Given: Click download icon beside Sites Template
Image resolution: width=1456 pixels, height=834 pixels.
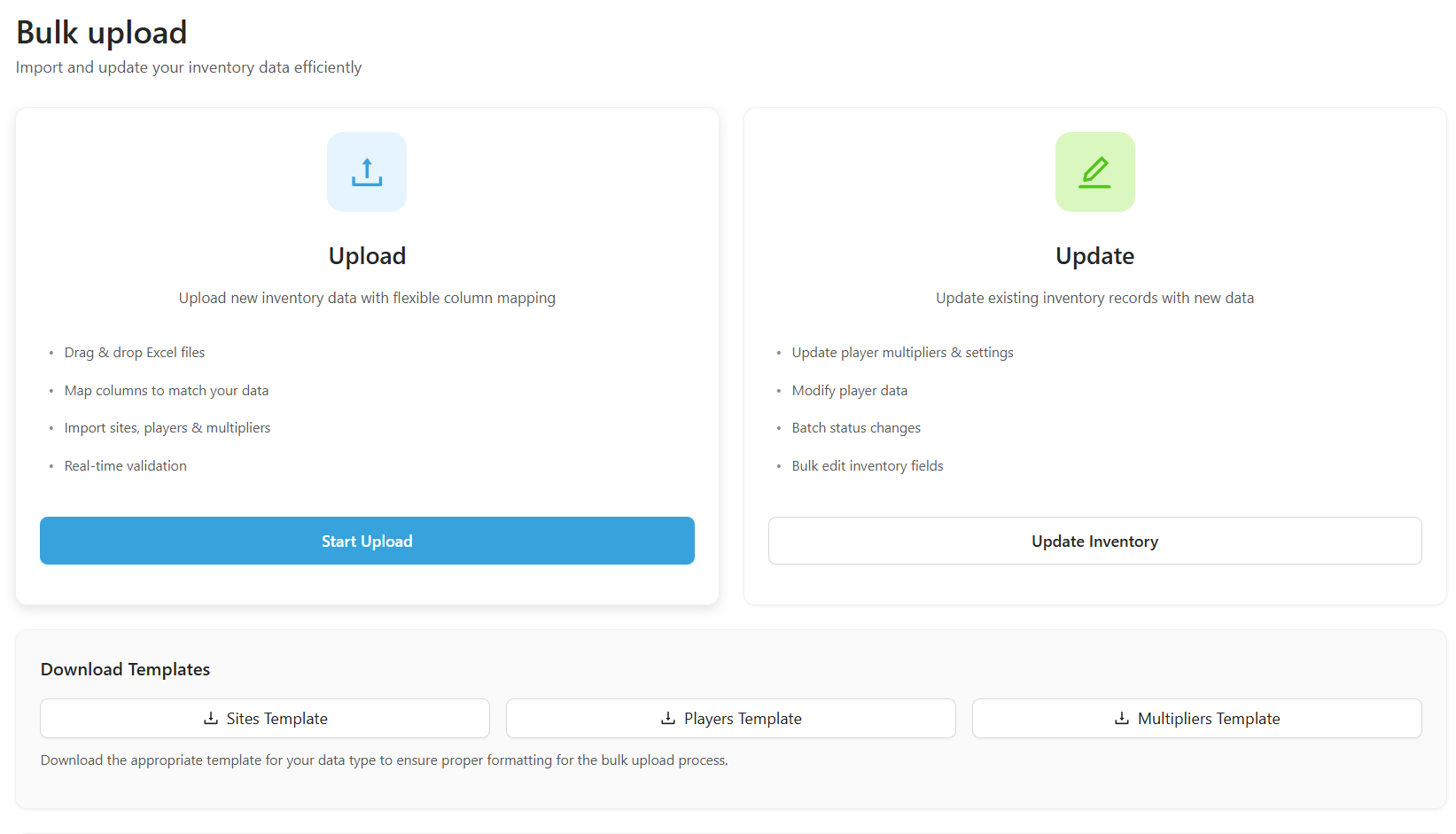Looking at the screenshot, I should 211,718.
